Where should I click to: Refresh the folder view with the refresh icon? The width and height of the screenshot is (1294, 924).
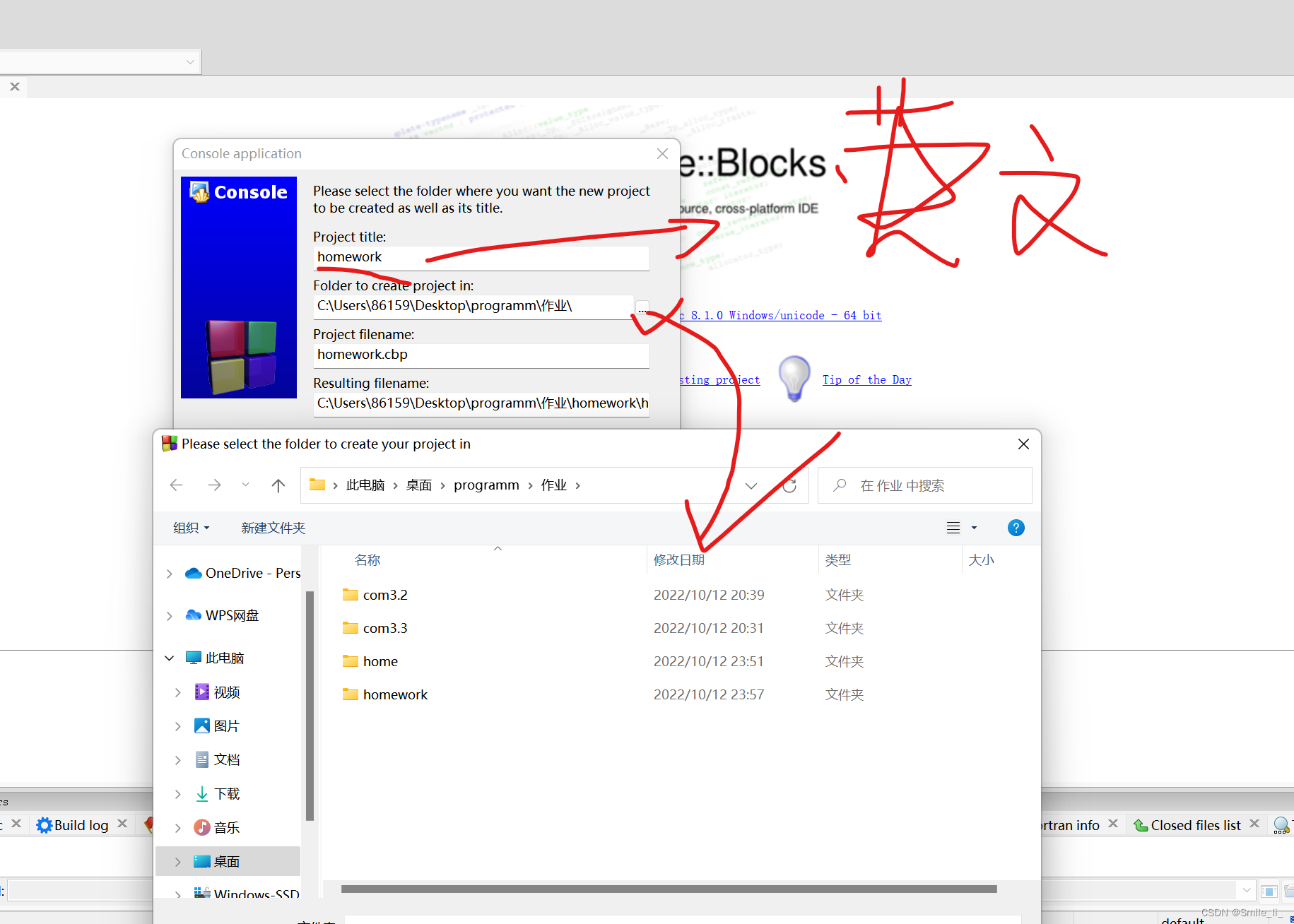pyautogui.click(x=789, y=485)
